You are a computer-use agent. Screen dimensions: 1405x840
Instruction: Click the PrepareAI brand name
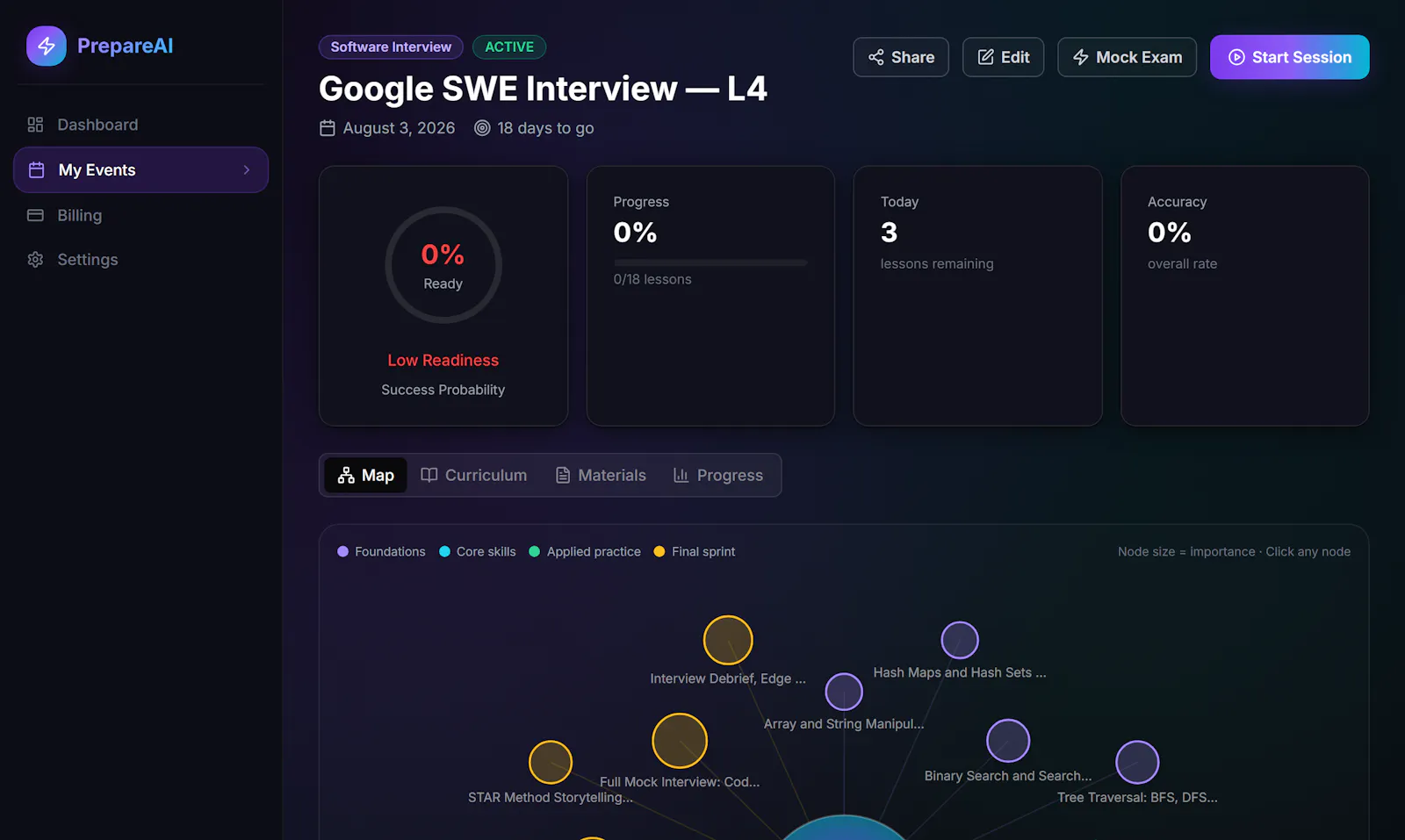125,46
